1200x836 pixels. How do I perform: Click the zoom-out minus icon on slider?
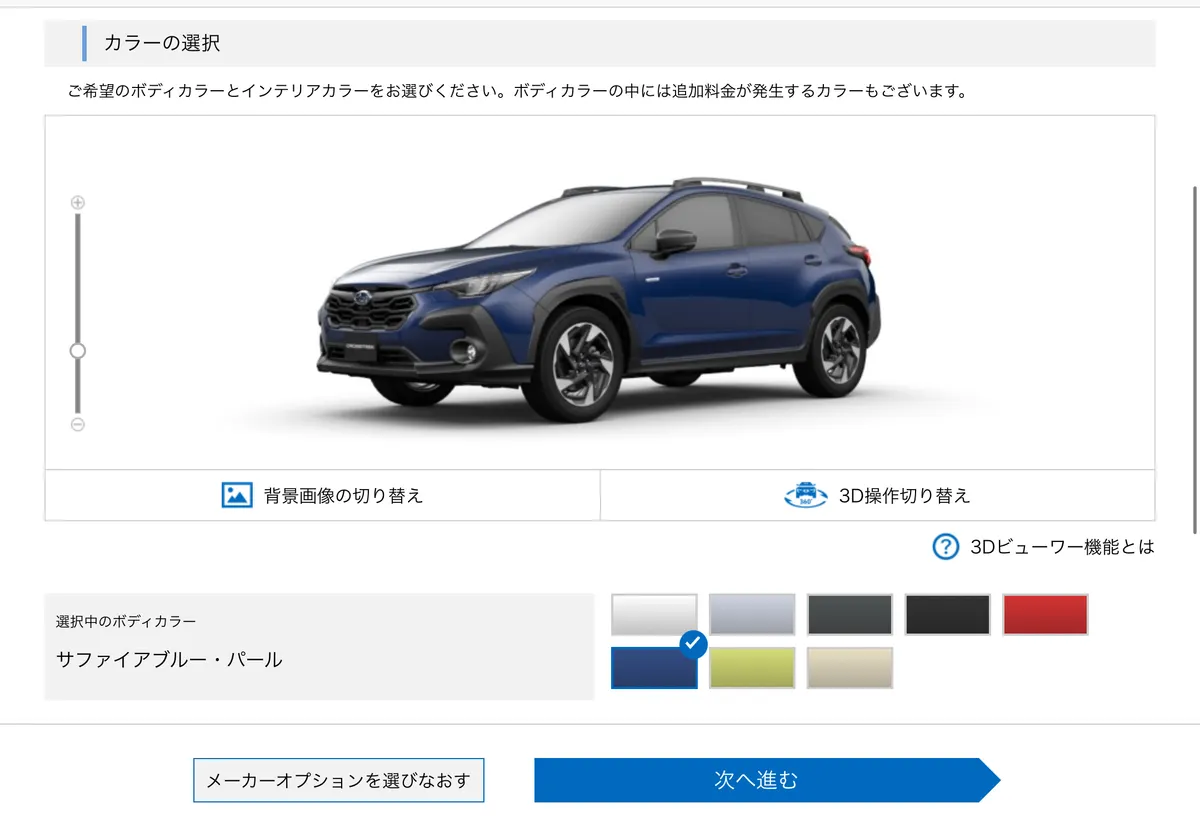click(78, 424)
